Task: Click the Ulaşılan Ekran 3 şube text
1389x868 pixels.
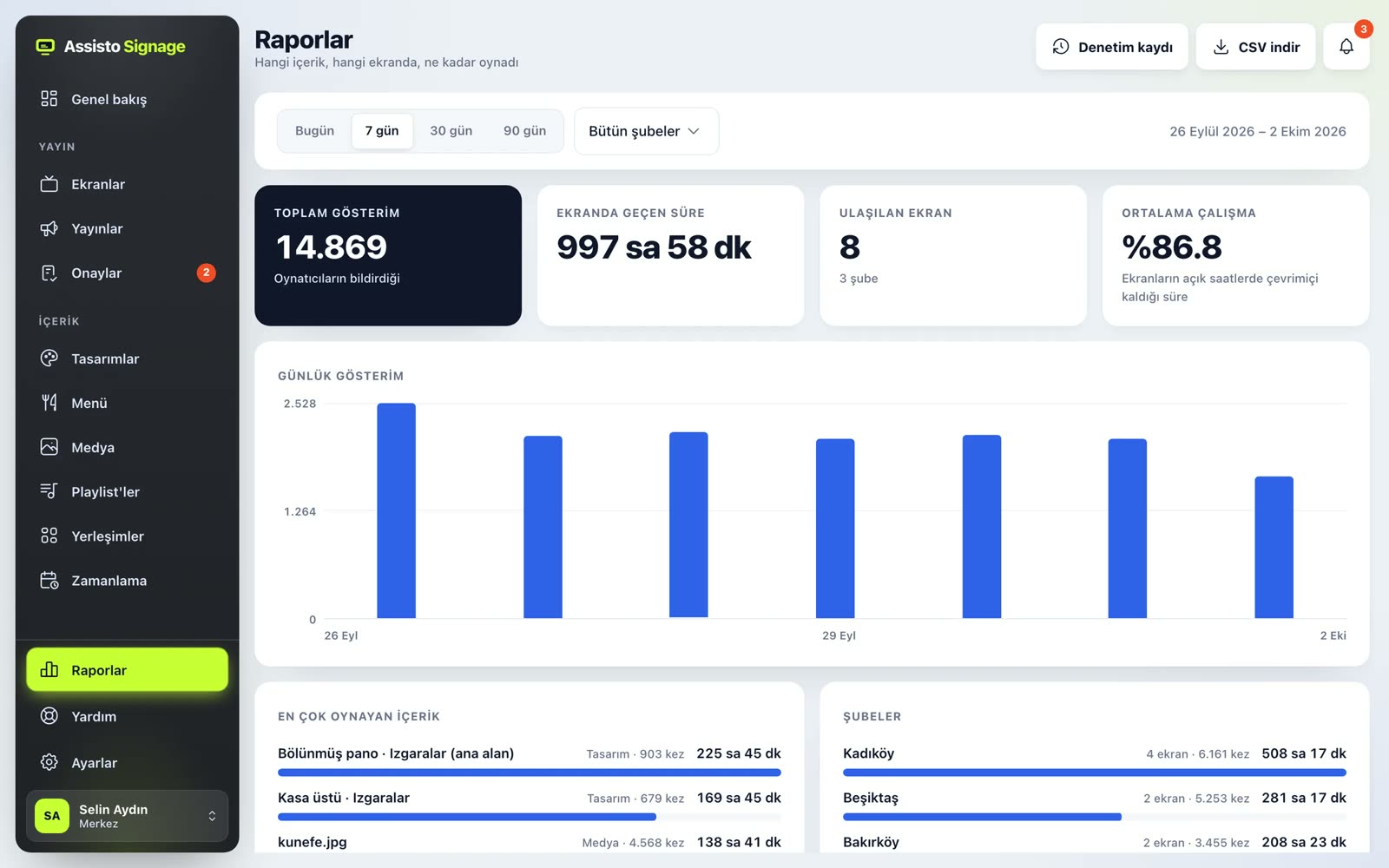Action: point(859,279)
